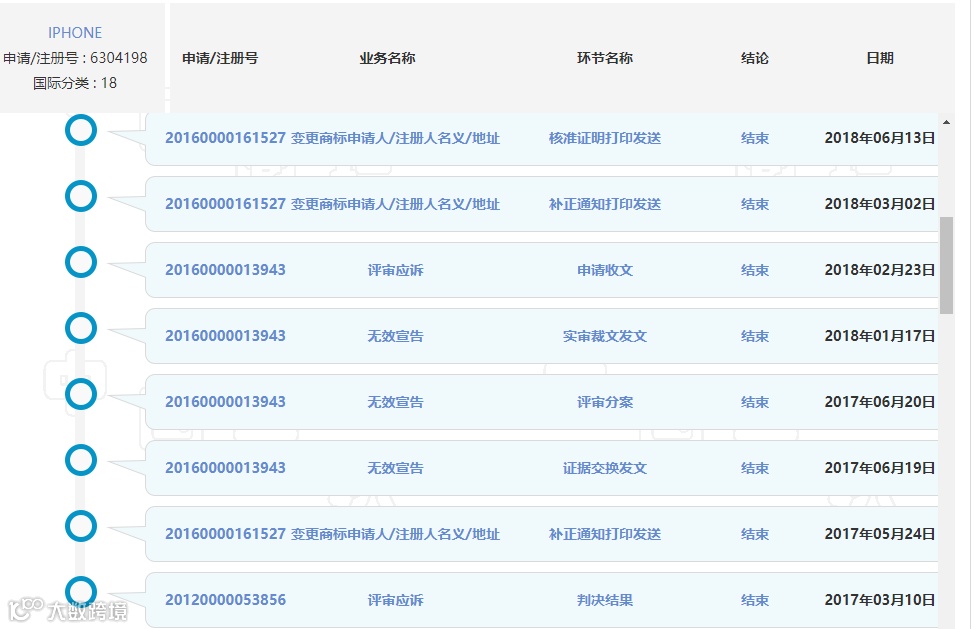Click 结束 in the 2018年06月13日 row
The height and width of the screenshot is (629, 974).
(755, 138)
